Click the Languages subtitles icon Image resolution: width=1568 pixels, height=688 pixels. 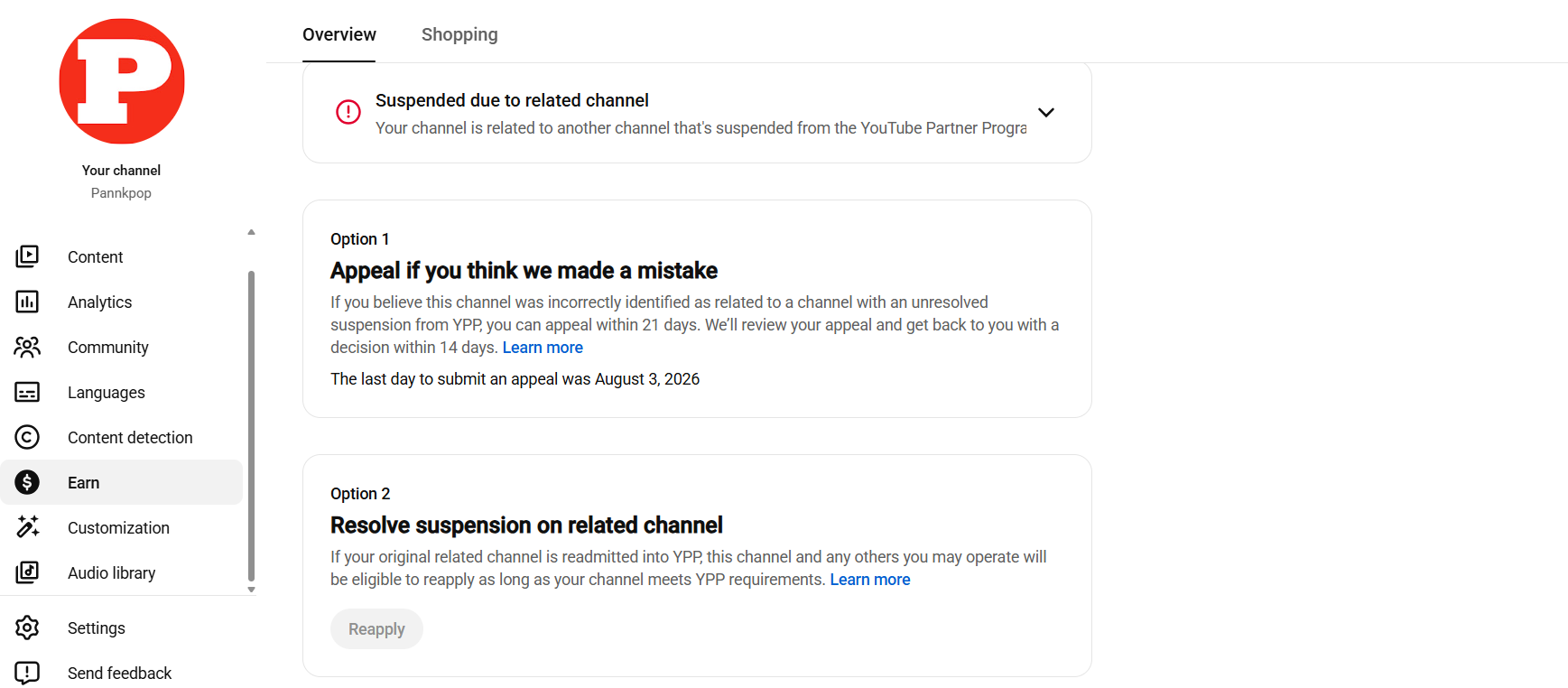click(x=27, y=392)
